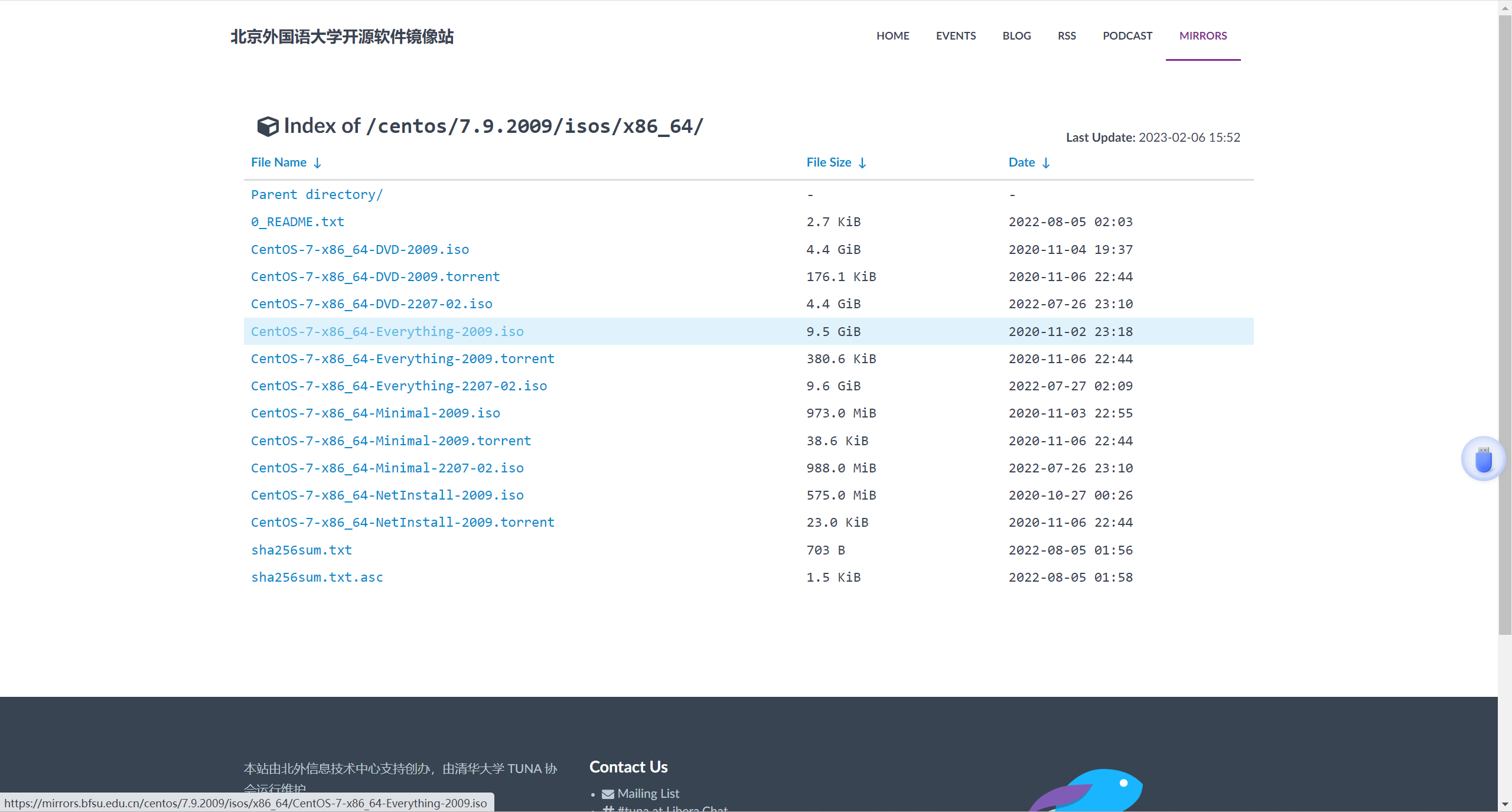
Task: Download CentOS-7-x86_64-NetInstall-2009.torrent
Action: point(402,522)
